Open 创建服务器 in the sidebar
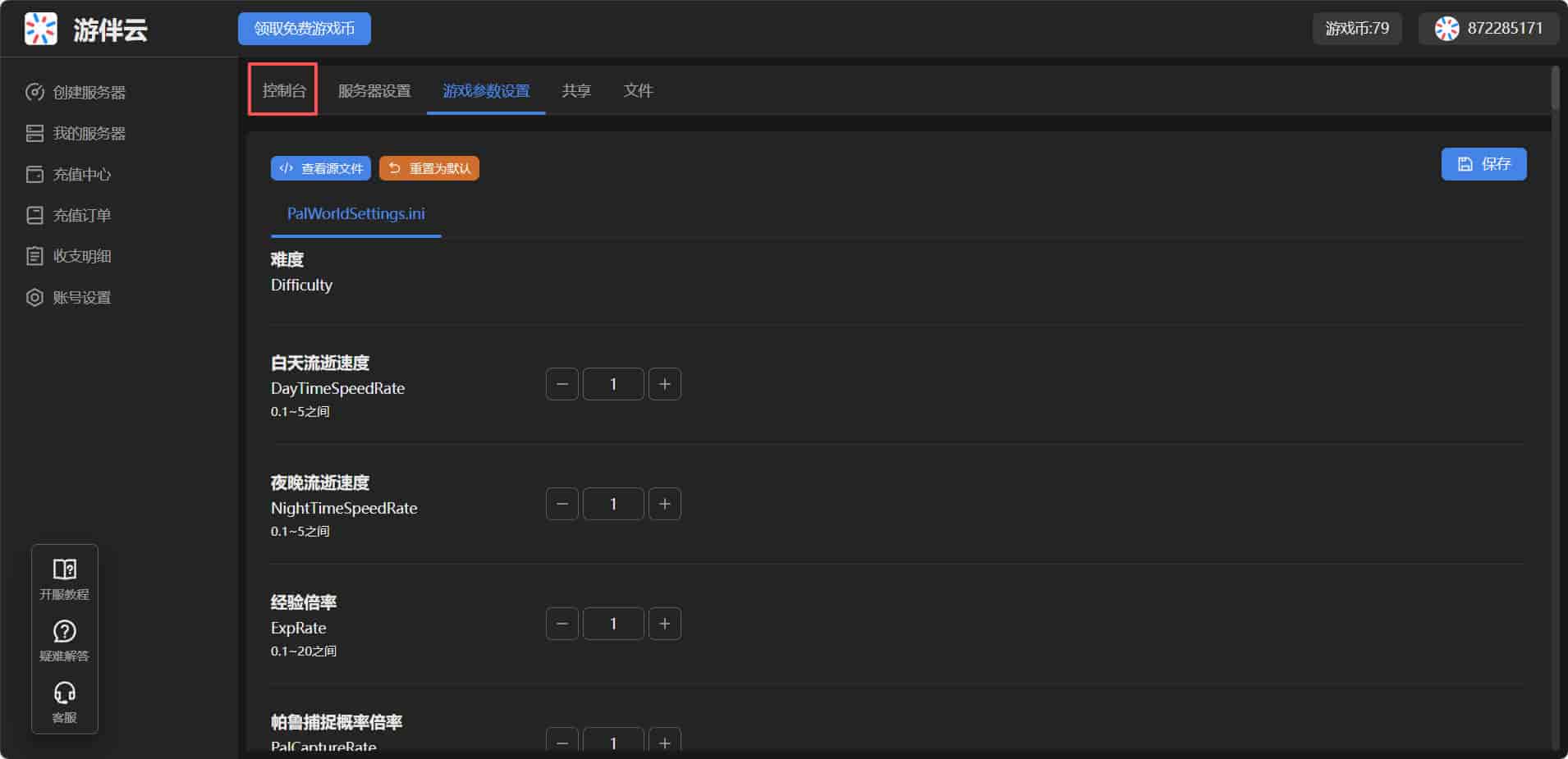 click(89, 93)
